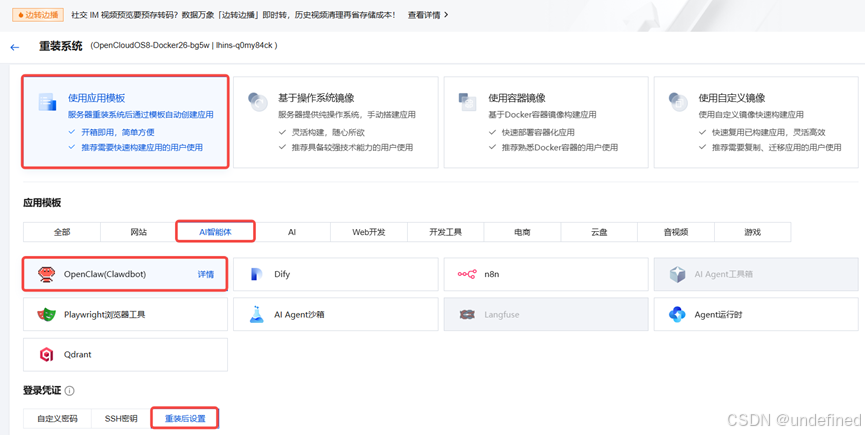Click the OpenClaw(Clawdbot) robot icon
The image size is (865, 435).
pos(46,274)
